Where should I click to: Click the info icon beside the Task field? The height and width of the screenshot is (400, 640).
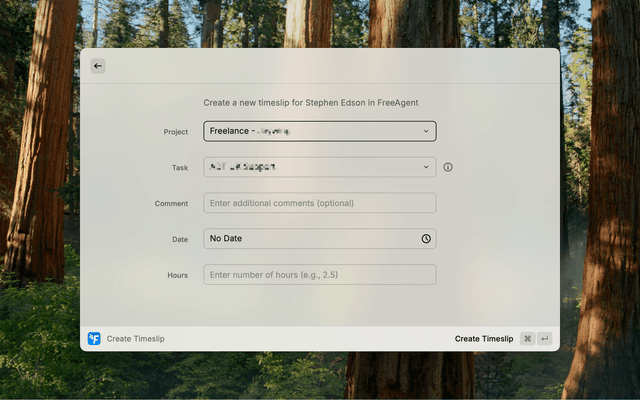point(448,167)
